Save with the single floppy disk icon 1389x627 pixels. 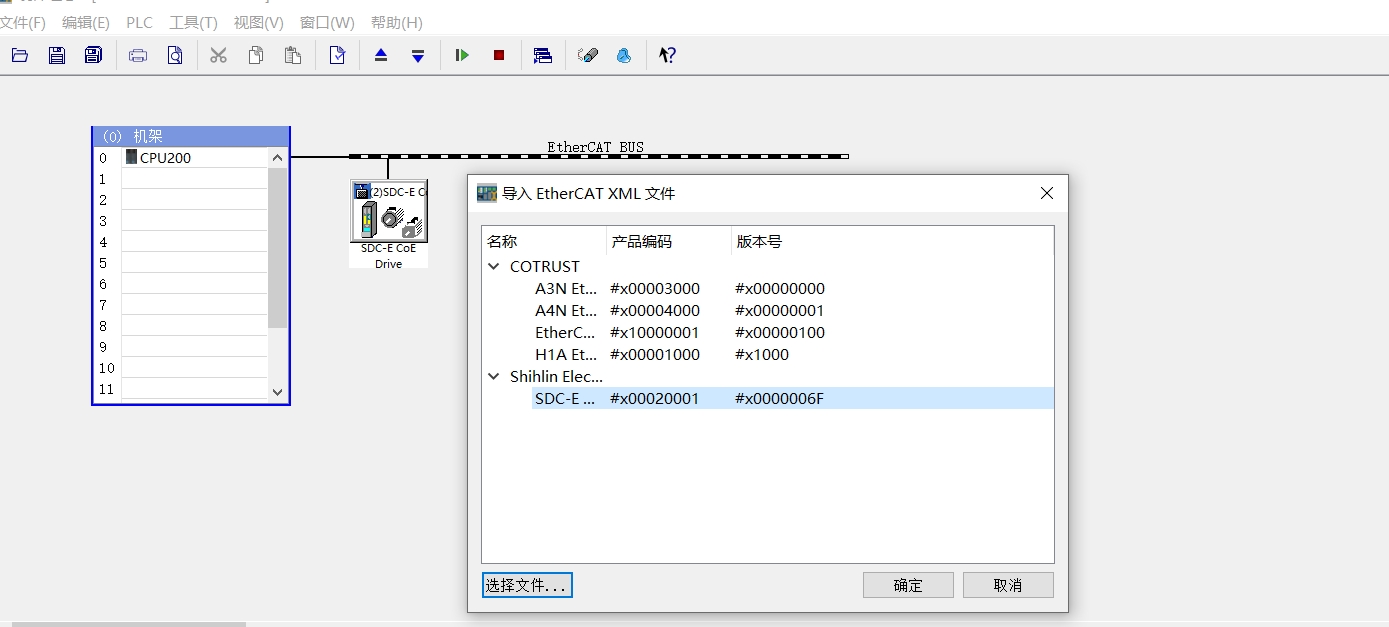pyautogui.click(x=57, y=55)
